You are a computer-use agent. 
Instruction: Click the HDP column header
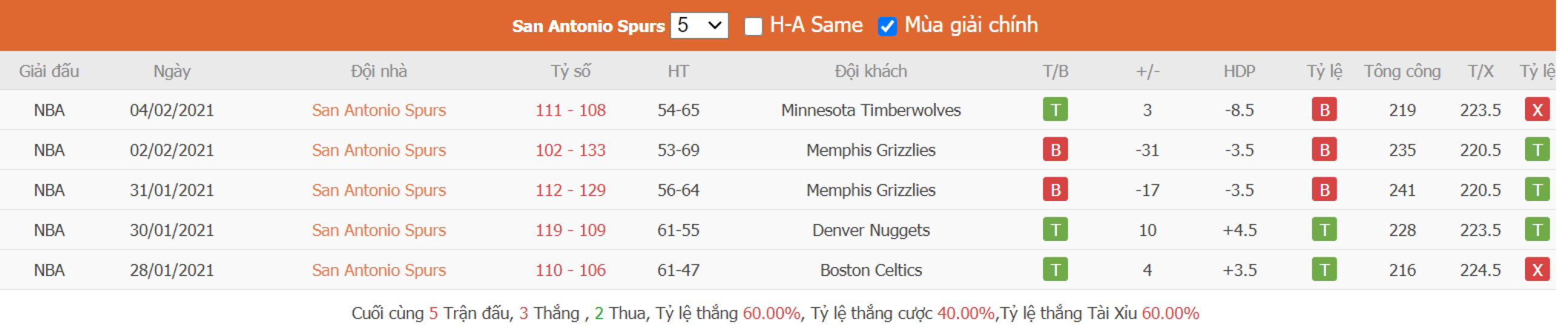click(x=1239, y=71)
